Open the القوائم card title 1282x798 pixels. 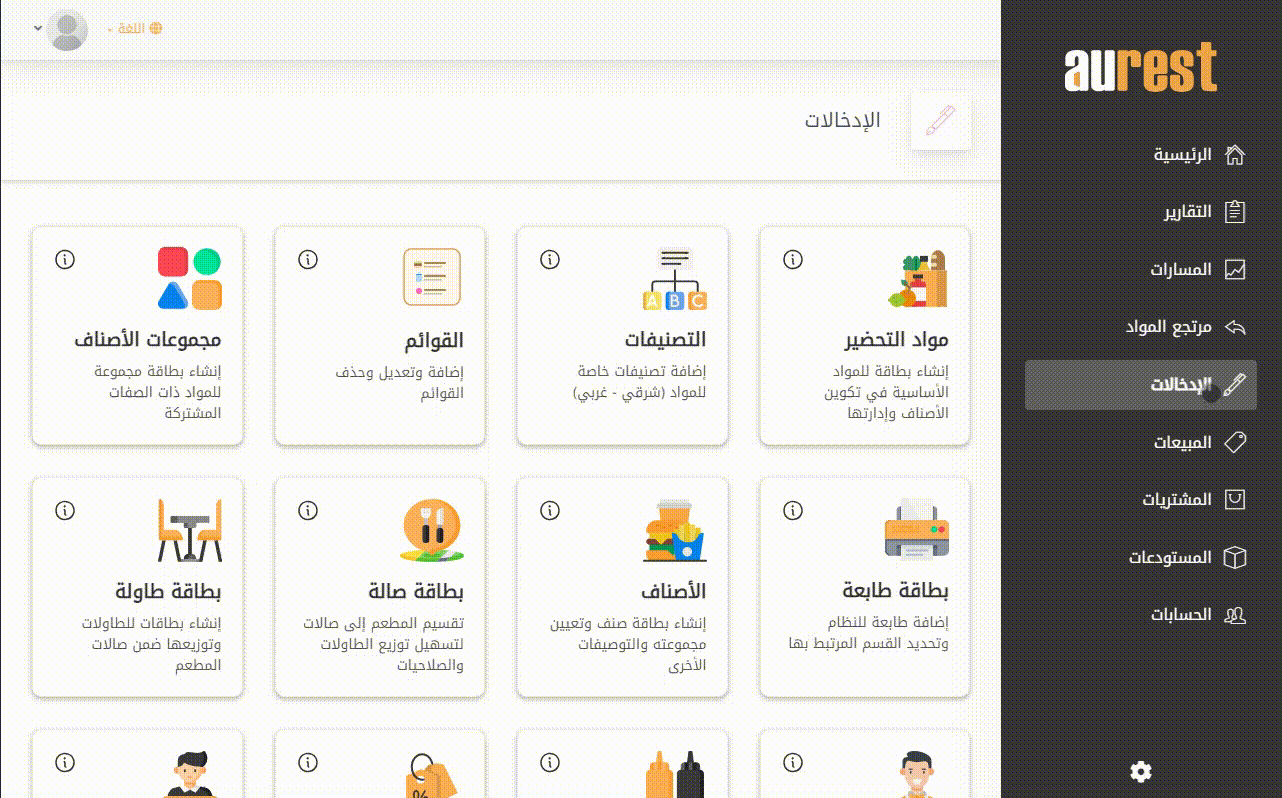pos(434,340)
